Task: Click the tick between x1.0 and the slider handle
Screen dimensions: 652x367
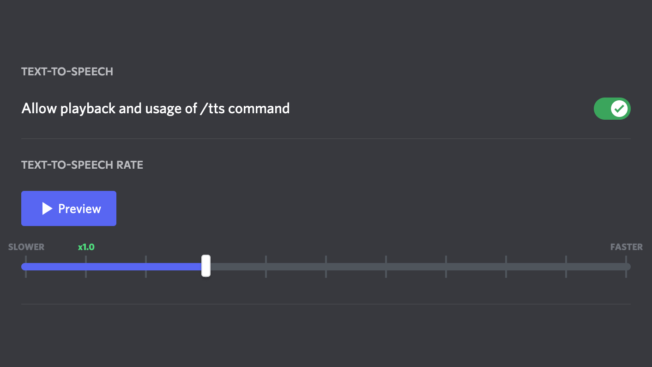Action: 146,266
